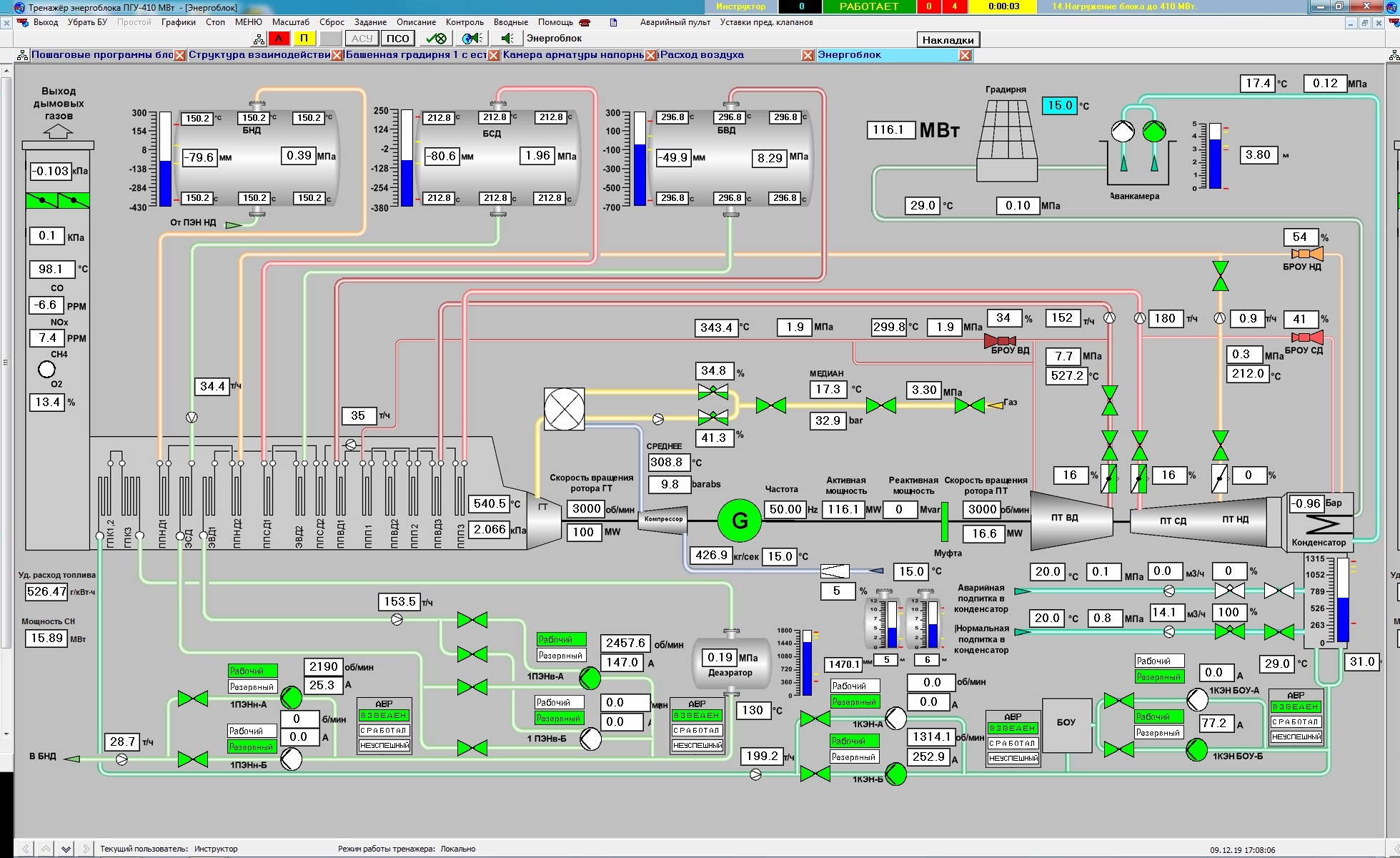Toggle 'Резервный' mode for pump 1КЭН-А
Viewport: 1400px width, 858px height.
pyautogui.click(x=854, y=702)
